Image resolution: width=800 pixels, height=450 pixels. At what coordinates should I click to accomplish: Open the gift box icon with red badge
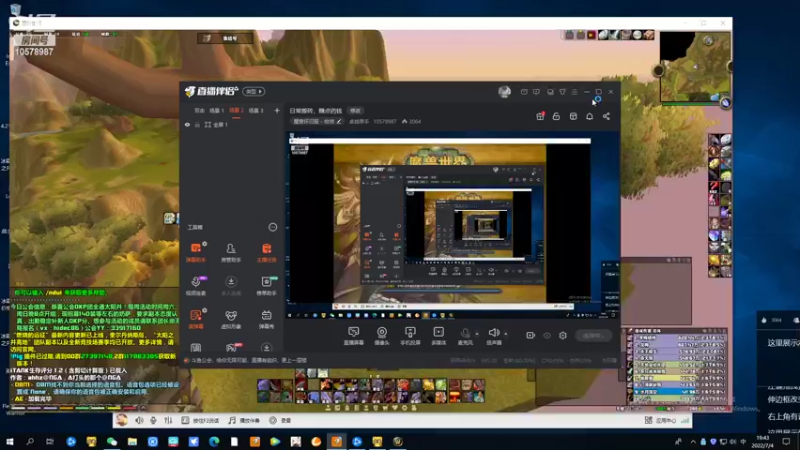coord(540,116)
